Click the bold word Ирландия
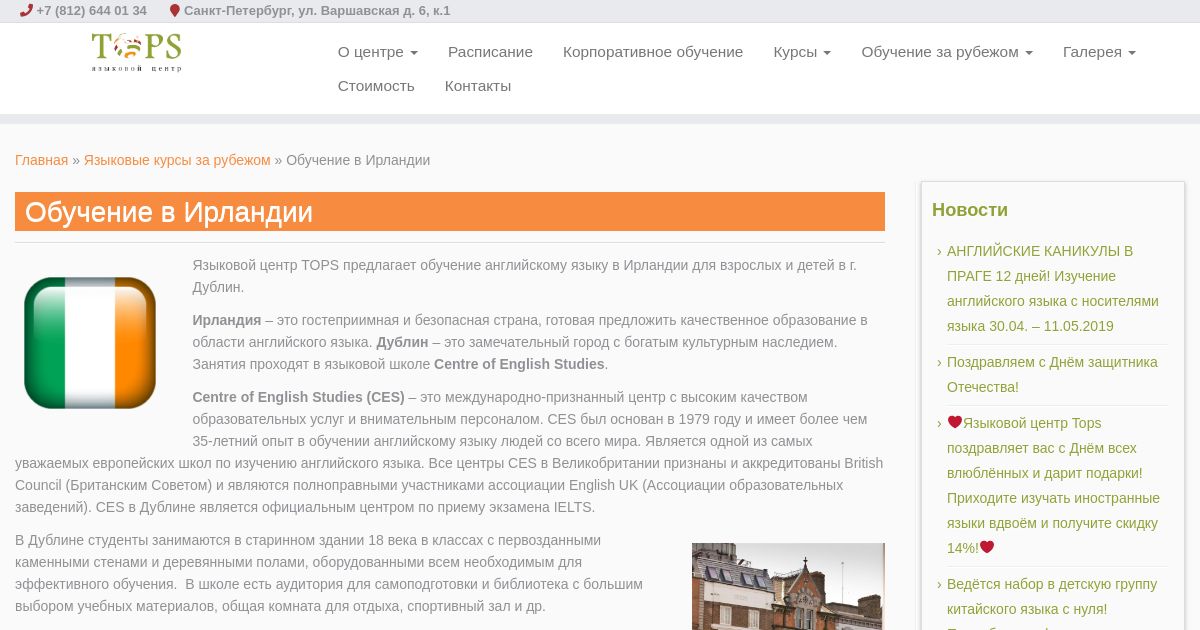 (x=227, y=320)
